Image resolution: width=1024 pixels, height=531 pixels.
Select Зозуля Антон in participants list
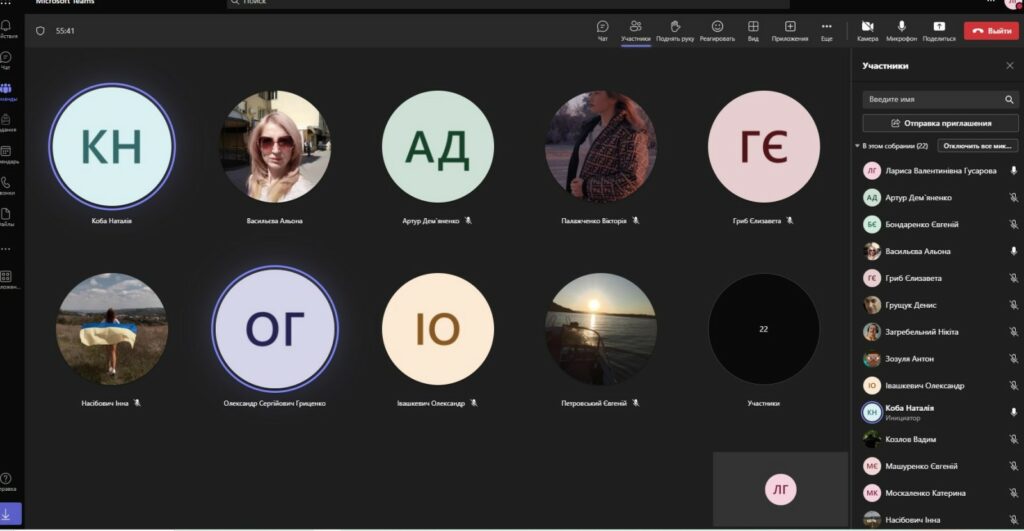click(939, 359)
